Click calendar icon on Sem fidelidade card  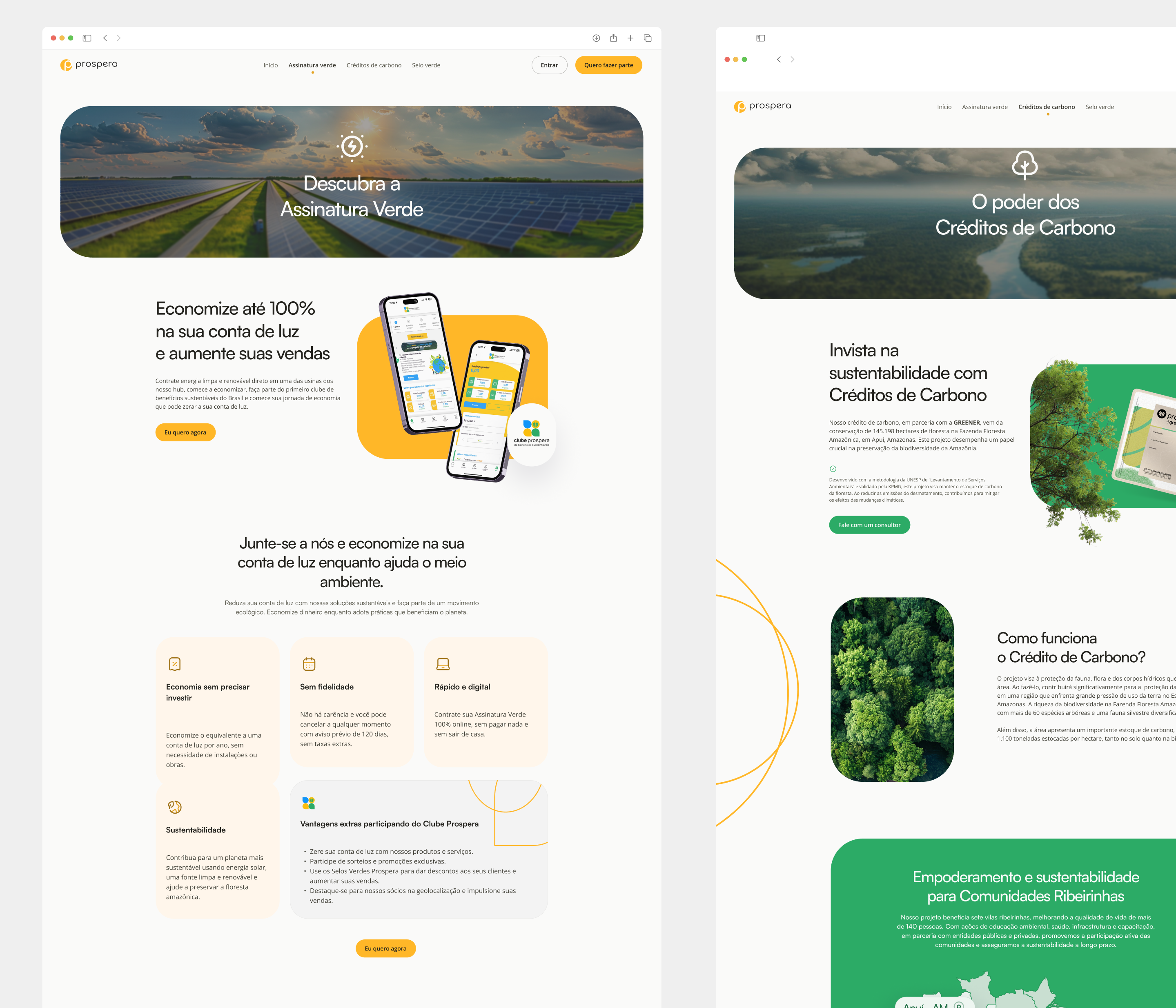click(x=309, y=664)
